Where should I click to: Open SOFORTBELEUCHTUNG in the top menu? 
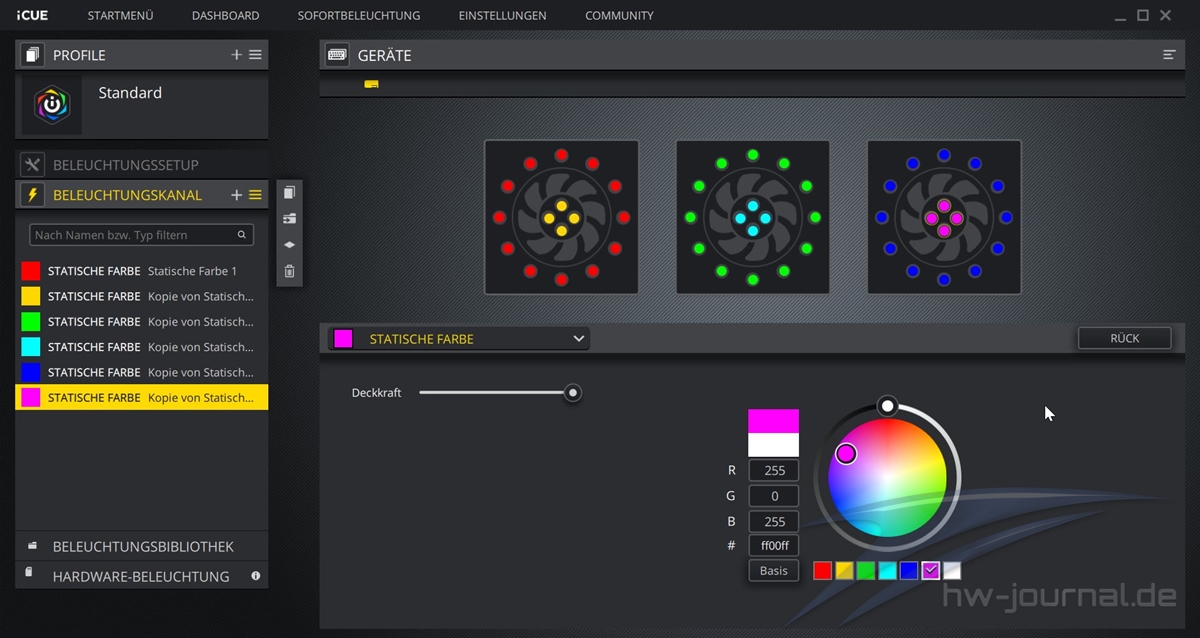[359, 16]
